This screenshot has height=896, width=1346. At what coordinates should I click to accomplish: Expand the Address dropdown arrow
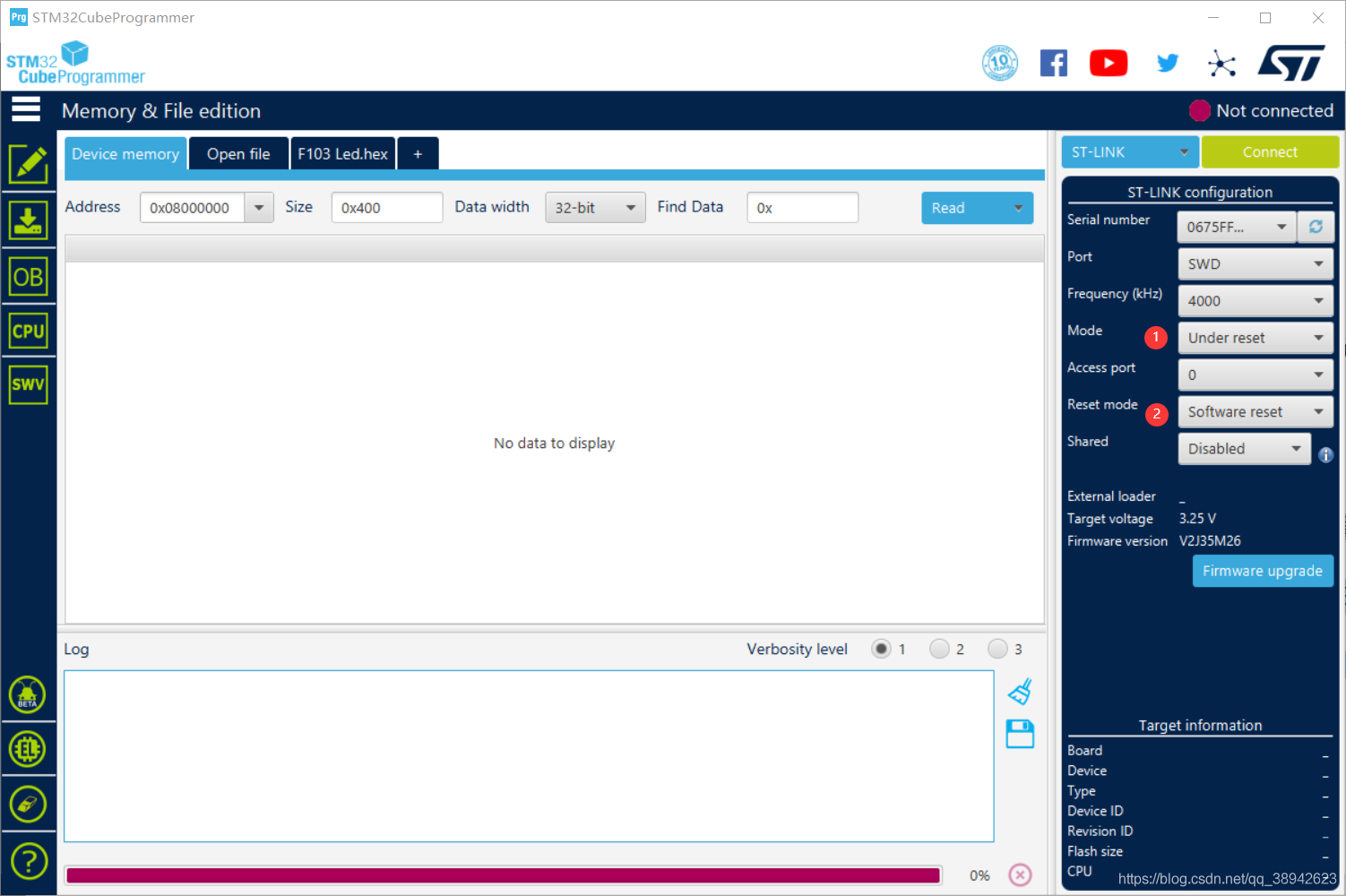tap(259, 208)
